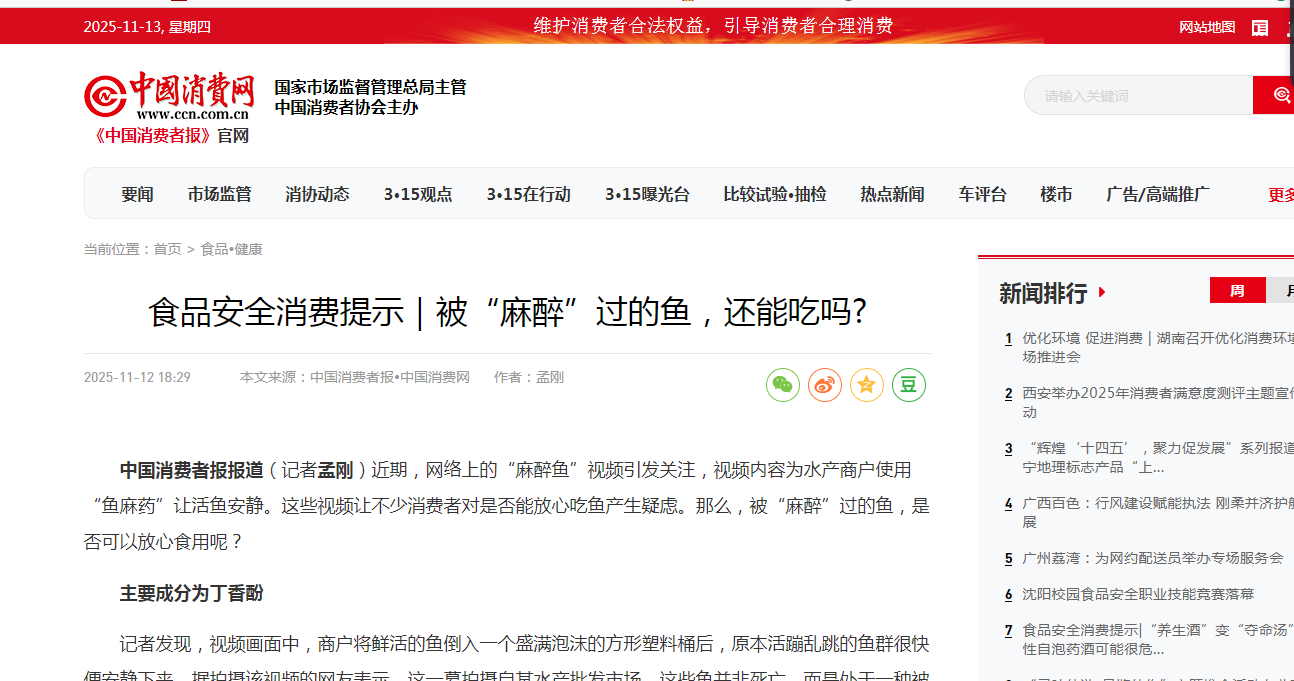The width and height of the screenshot is (1294, 681).
Task: Open ranked article 广州荔湾 网约配送员
Action: (1152, 558)
